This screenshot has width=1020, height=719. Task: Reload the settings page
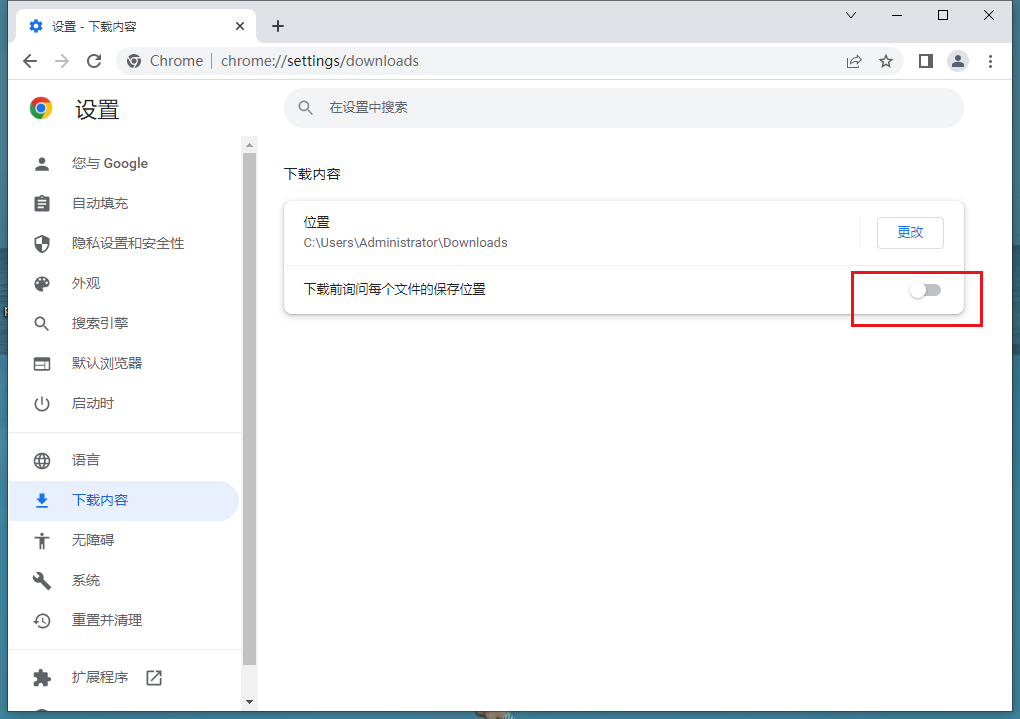[94, 61]
